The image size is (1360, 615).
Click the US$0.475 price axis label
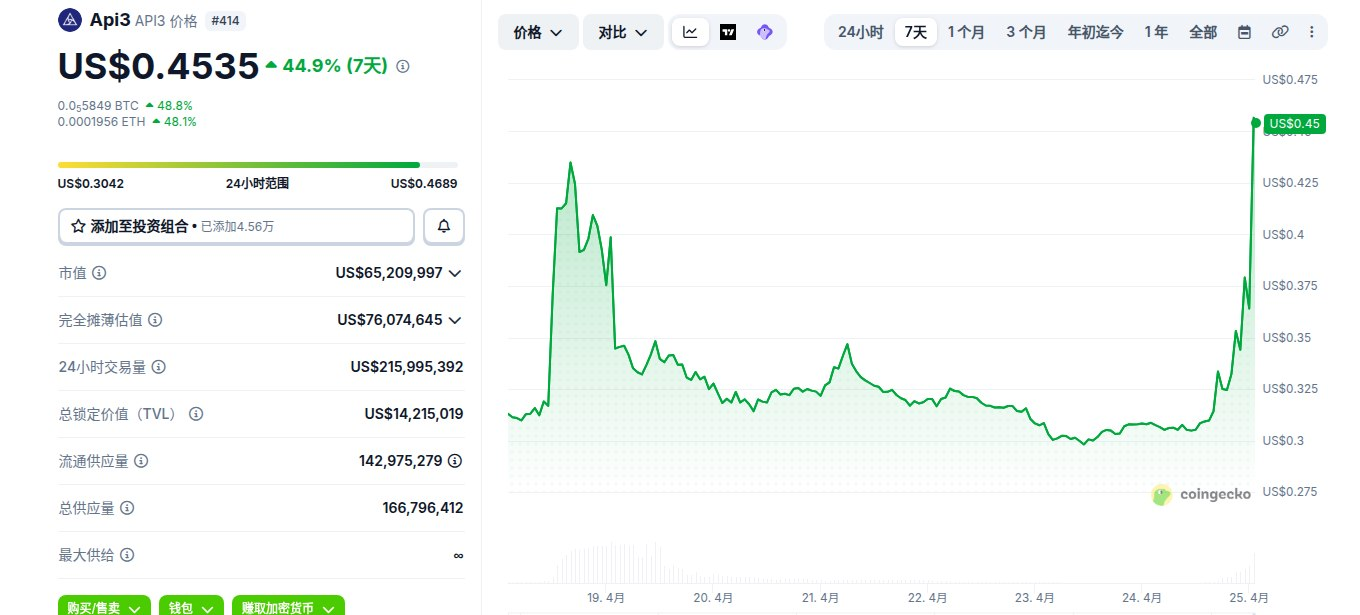(1290, 79)
